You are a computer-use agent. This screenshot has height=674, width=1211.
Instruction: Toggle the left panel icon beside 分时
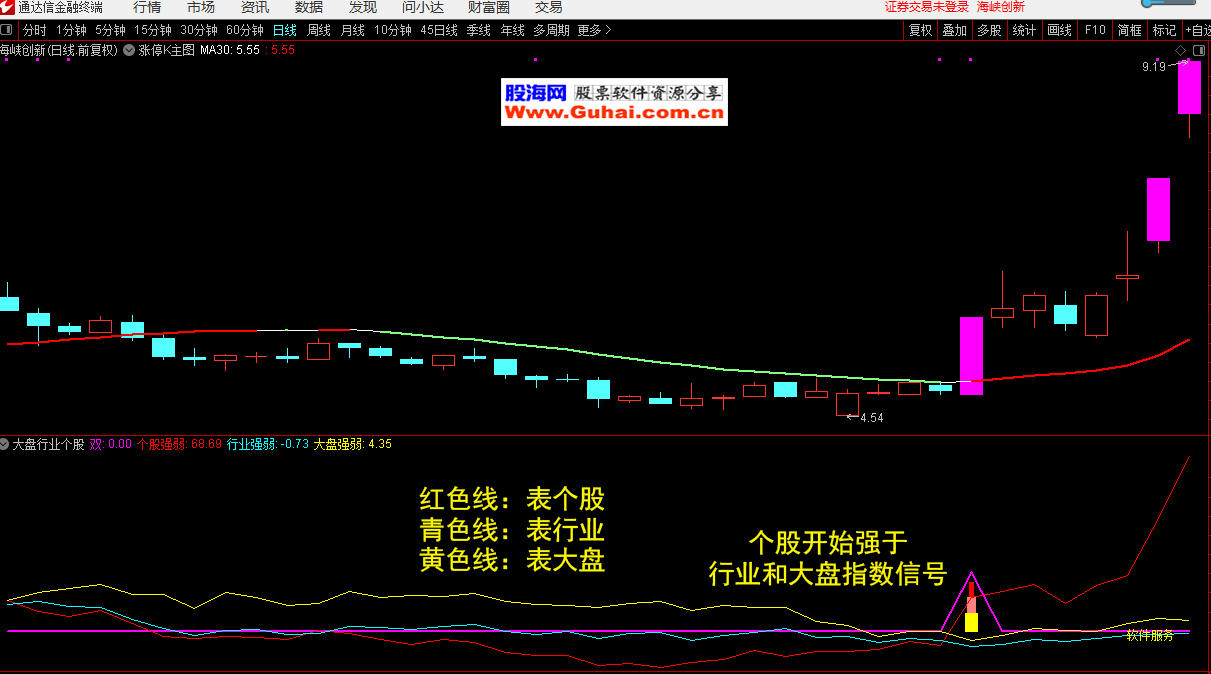pos(8,30)
